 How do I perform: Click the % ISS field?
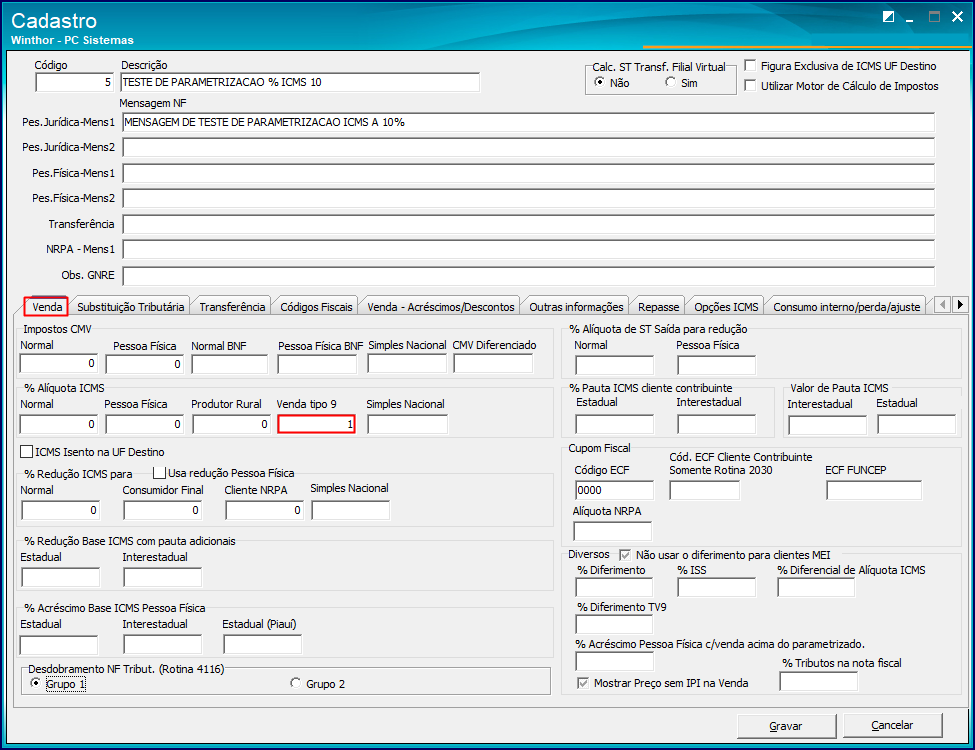coord(716,588)
